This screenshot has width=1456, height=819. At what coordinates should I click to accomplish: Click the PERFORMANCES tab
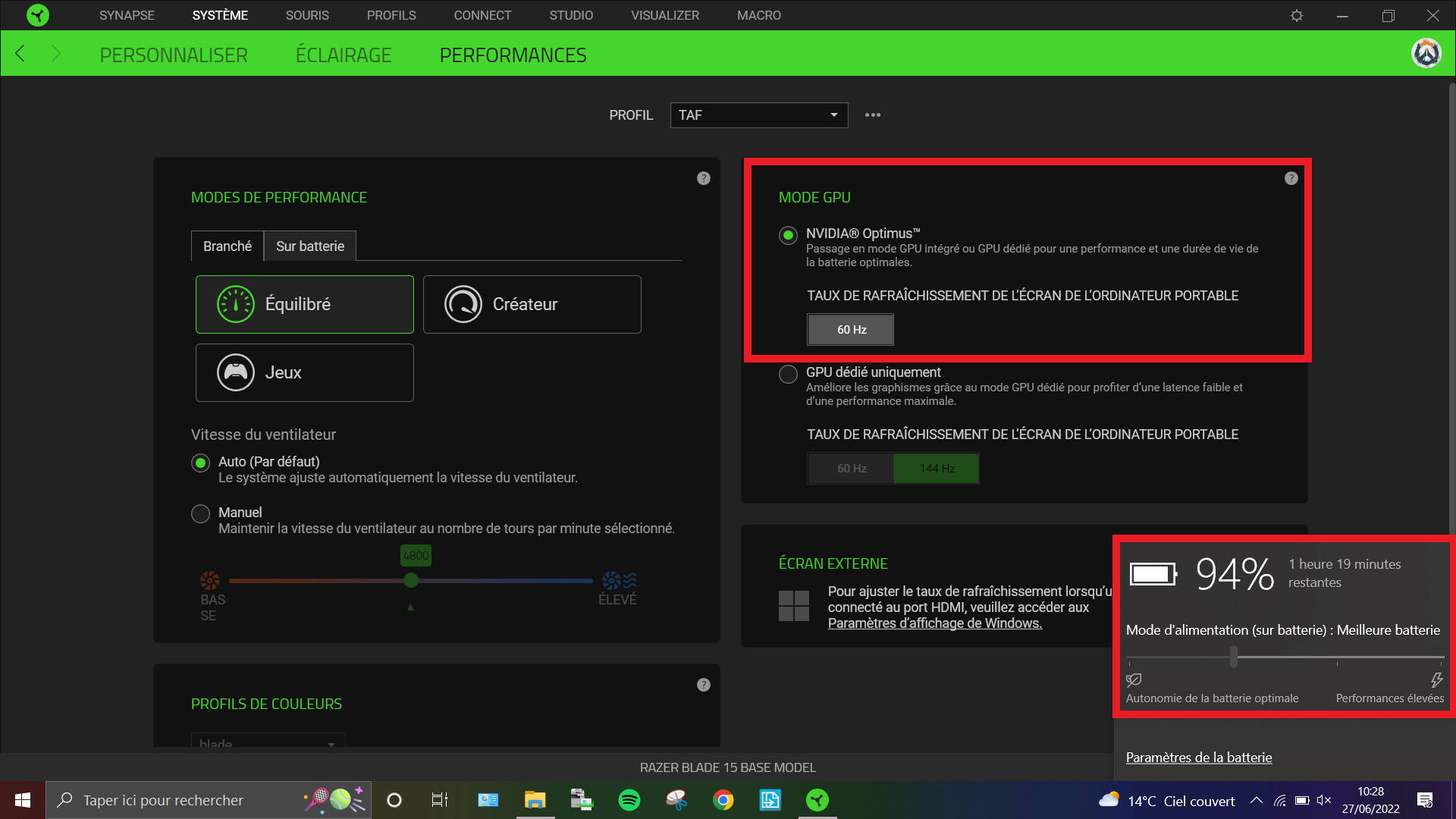tap(513, 55)
